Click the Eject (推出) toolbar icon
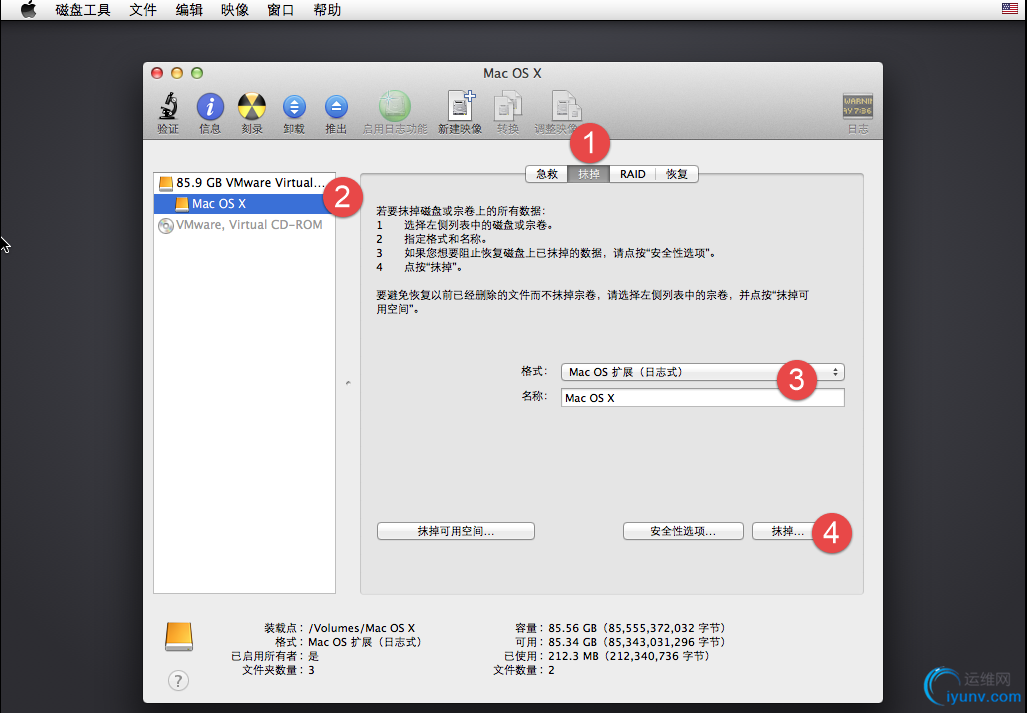 click(x=336, y=107)
